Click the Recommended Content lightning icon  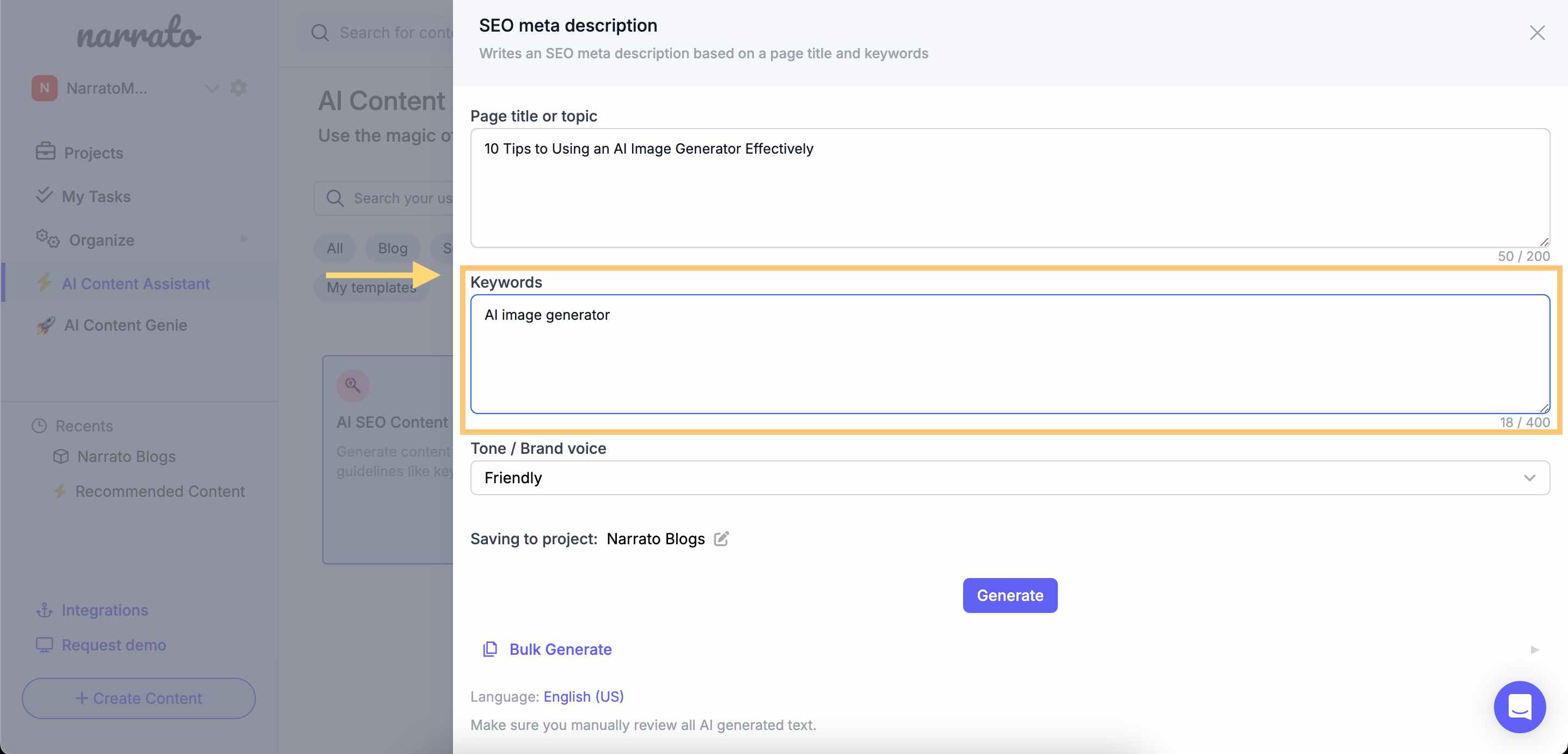60,491
